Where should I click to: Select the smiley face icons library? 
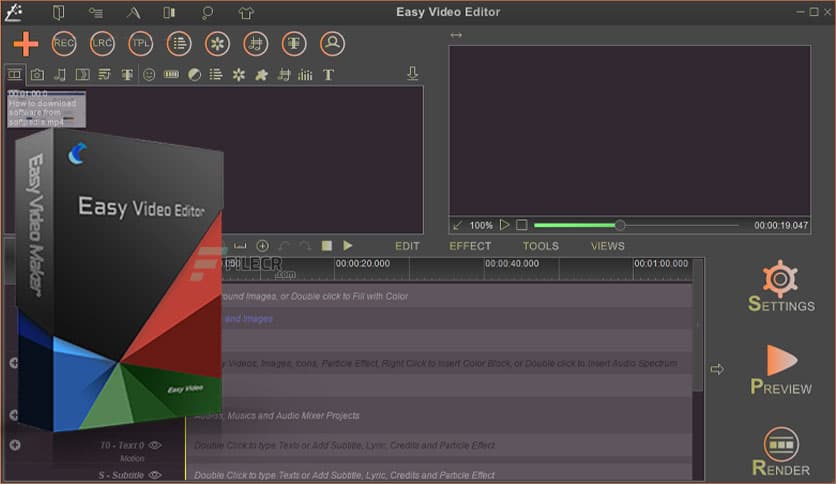[x=149, y=75]
